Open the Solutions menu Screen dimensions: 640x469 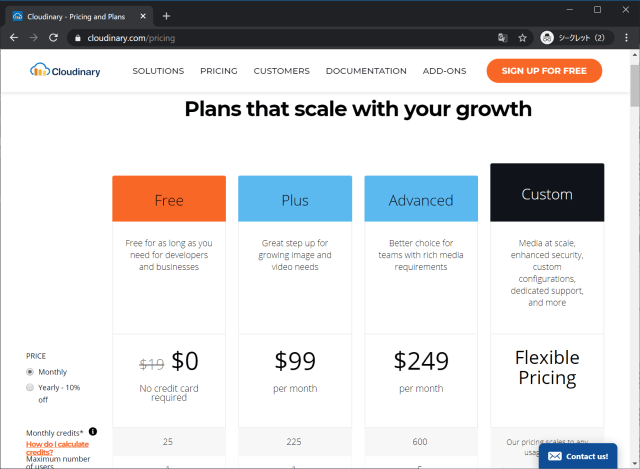point(158,71)
